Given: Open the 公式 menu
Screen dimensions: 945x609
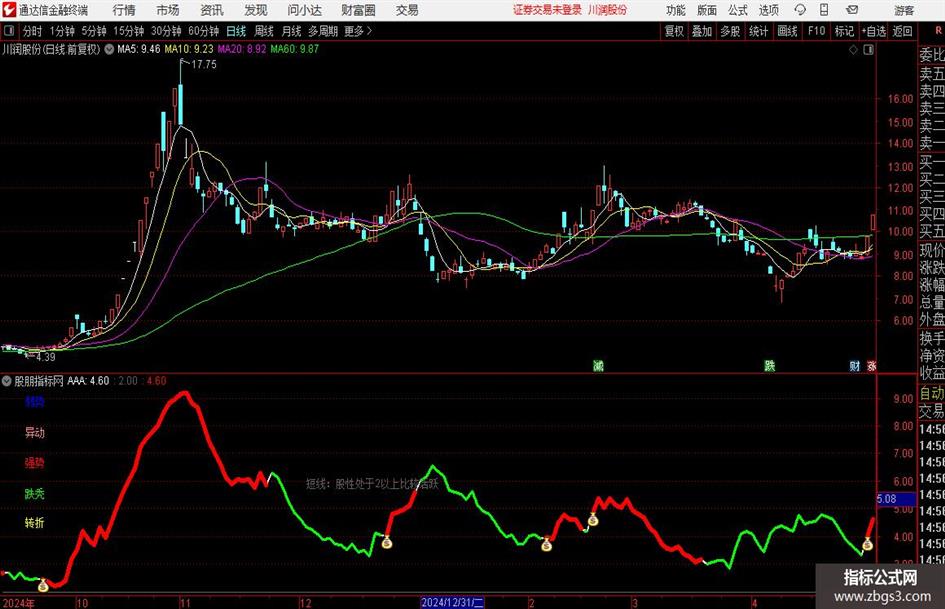Looking at the screenshot, I should (738, 10).
